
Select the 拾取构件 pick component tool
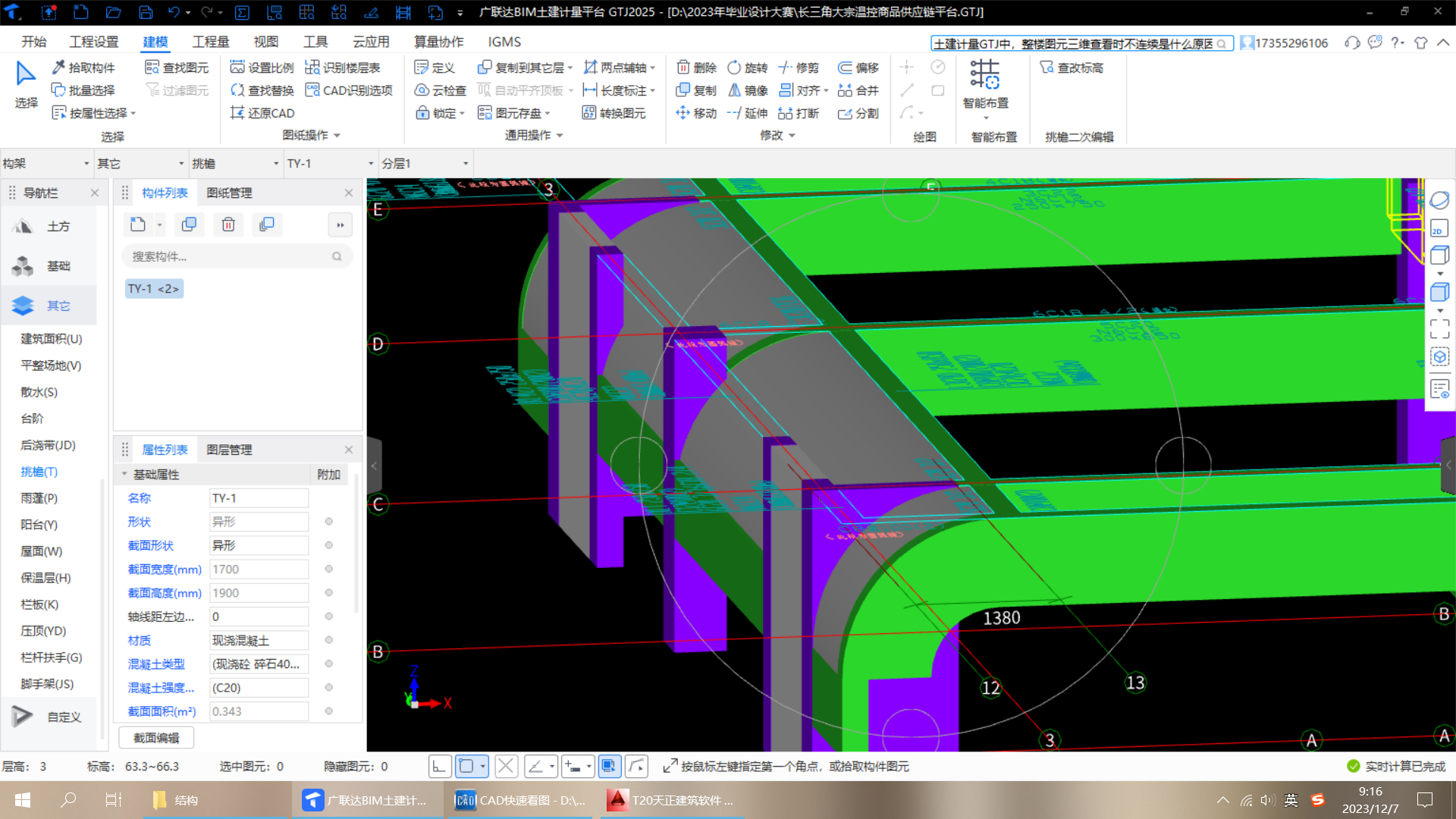[x=83, y=67]
